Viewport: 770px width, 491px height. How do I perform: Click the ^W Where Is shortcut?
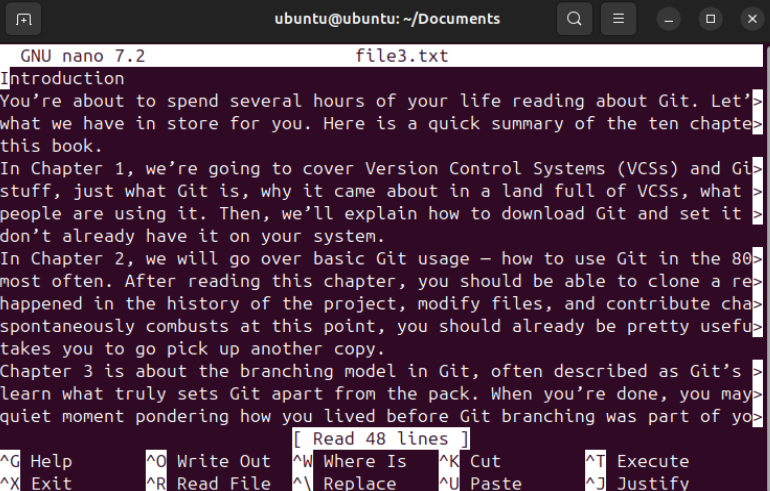click(x=350, y=462)
